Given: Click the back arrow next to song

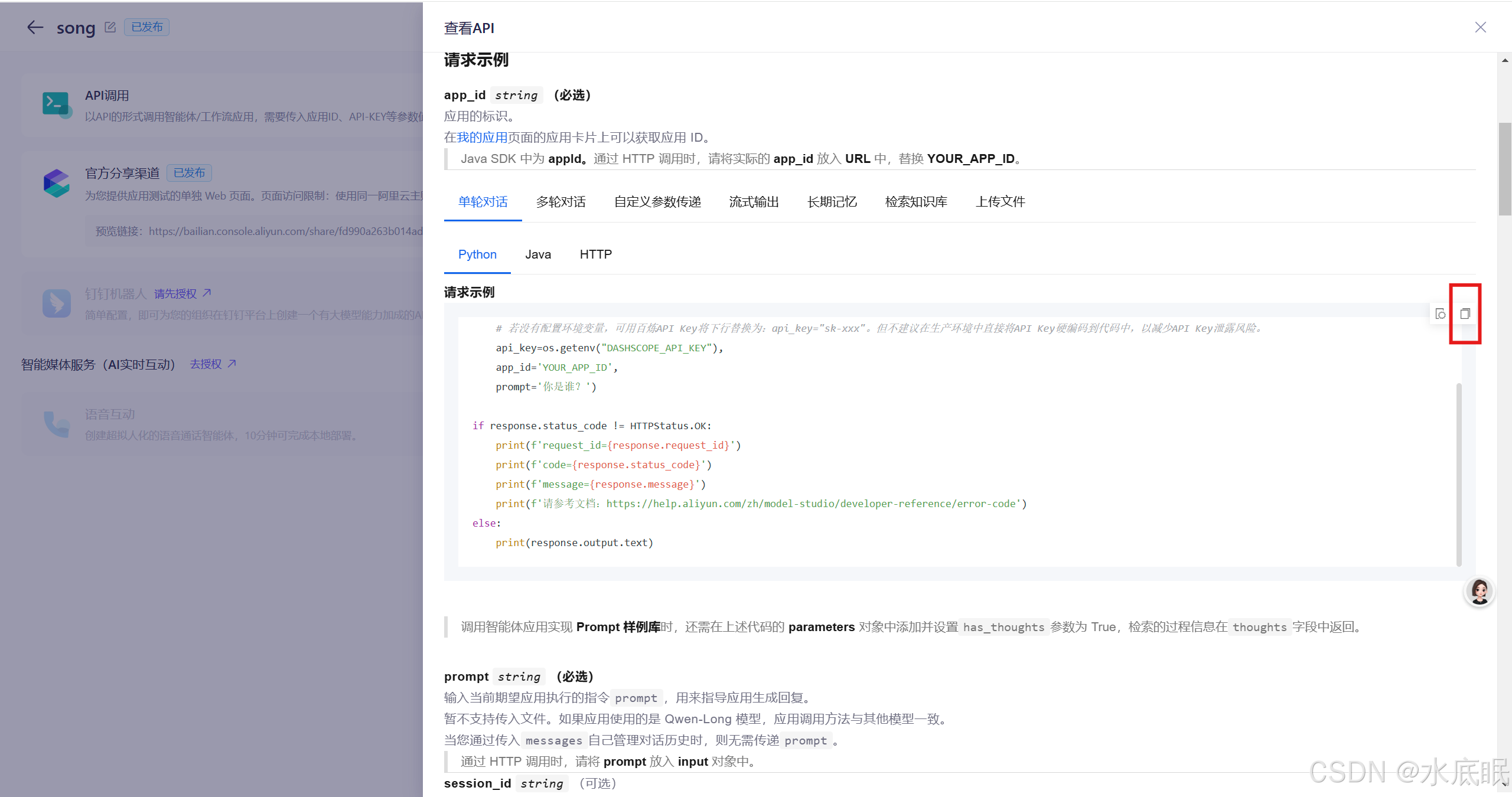Looking at the screenshot, I should [35, 27].
